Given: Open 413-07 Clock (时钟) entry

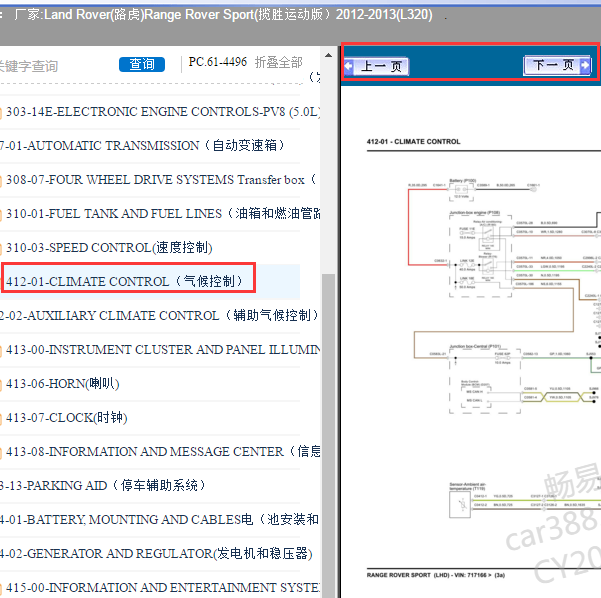Looking at the screenshot, I should (67, 417).
